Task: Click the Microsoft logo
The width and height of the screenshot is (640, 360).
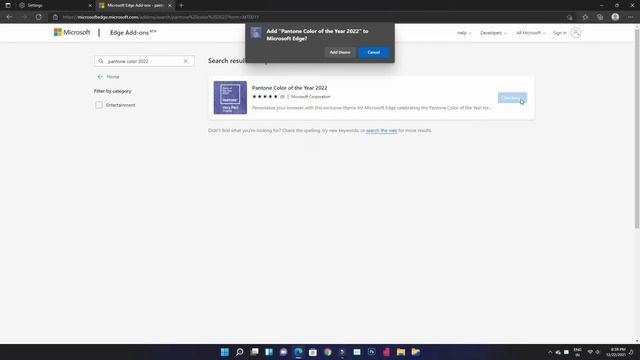Action: click(x=72, y=32)
